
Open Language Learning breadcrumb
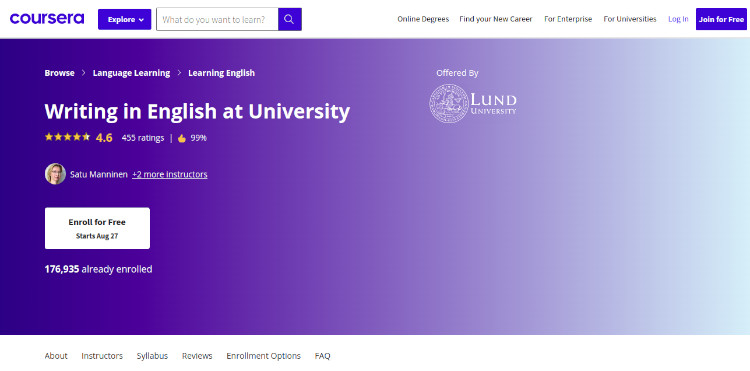[x=132, y=73]
